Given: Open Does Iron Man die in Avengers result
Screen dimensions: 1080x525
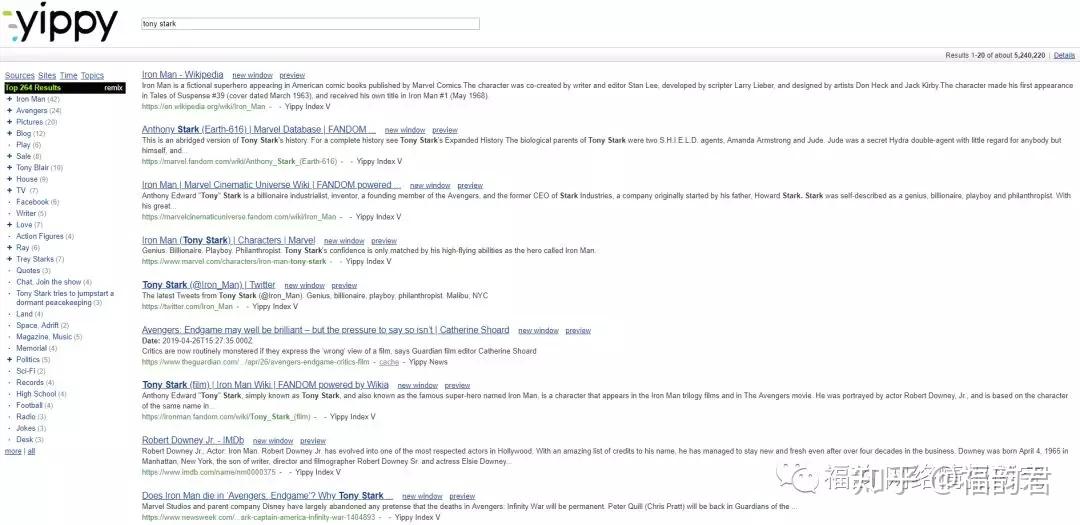Looking at the screenshot, I should click(268, 495).
